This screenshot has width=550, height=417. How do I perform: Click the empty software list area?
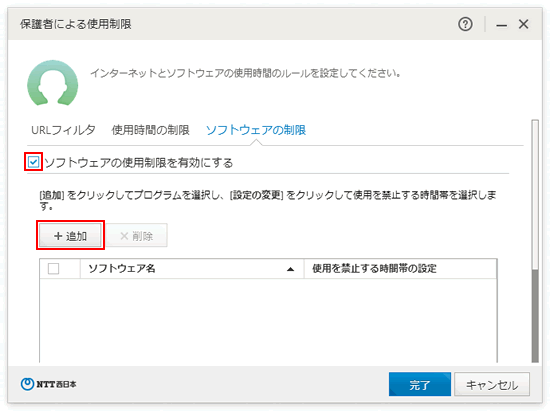click(268, 321)
